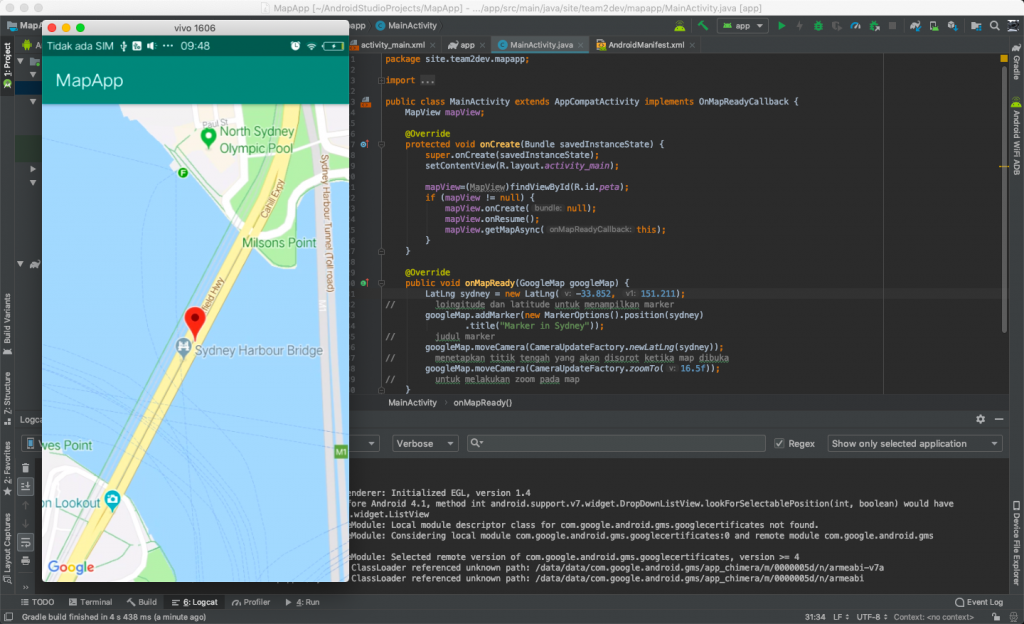The image size is (1024, 624).
Task: Toggle soft-wrap in logcat
Action: click(25, 542)
